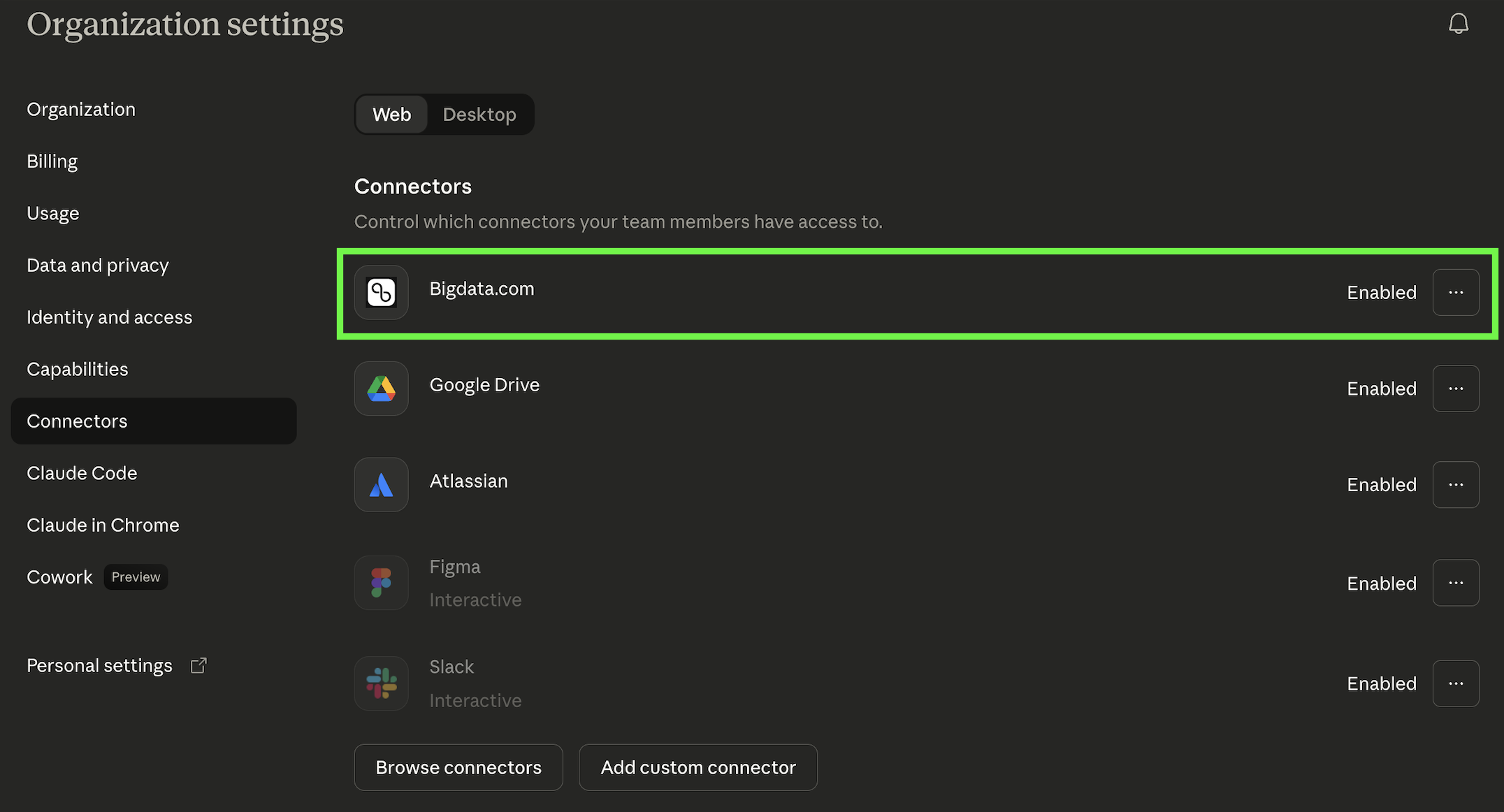
Task: Open the Billing settings page
Action: [x=52, y=161]
